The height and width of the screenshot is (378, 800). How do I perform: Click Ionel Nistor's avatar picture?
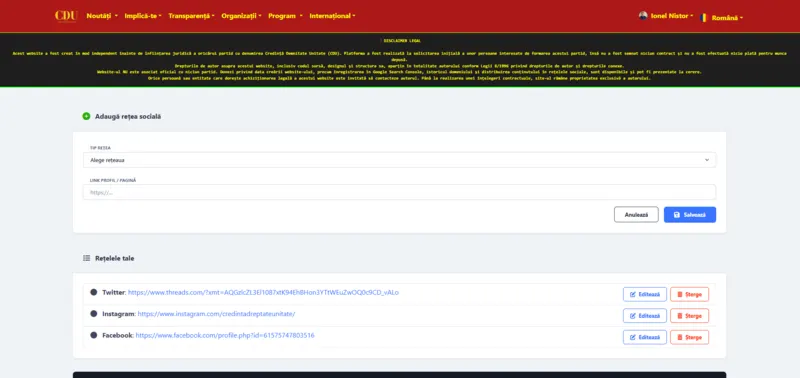coord(643,16)
